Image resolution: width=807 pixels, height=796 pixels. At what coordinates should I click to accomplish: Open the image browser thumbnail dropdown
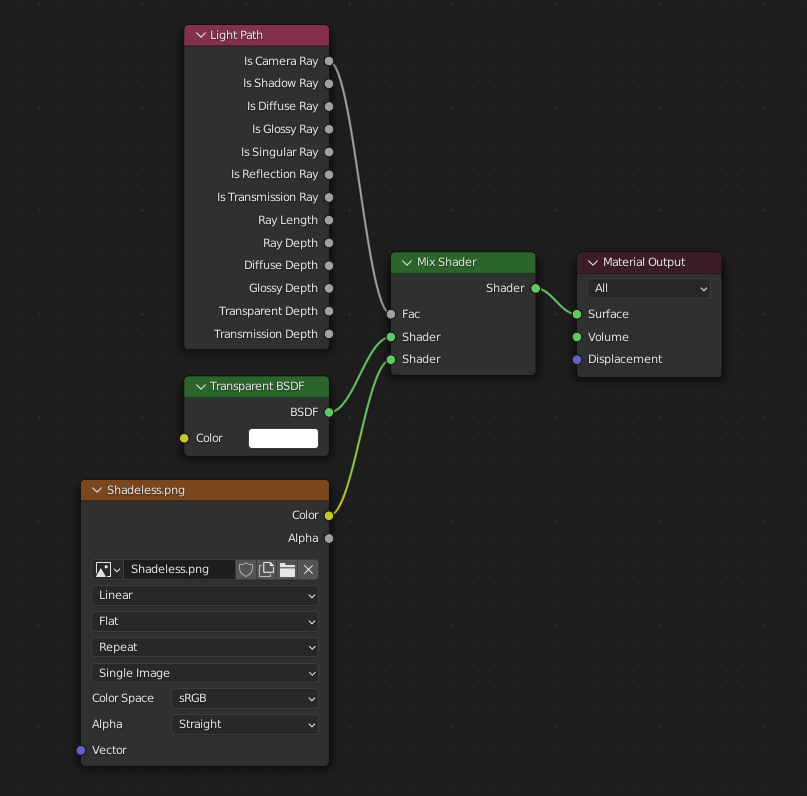tap(107, 569)
